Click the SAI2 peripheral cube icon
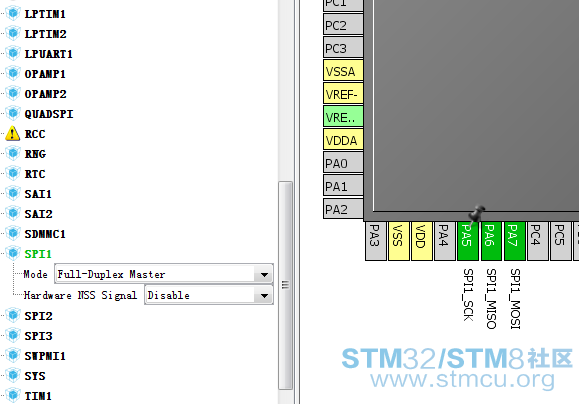 pos(13,213)
